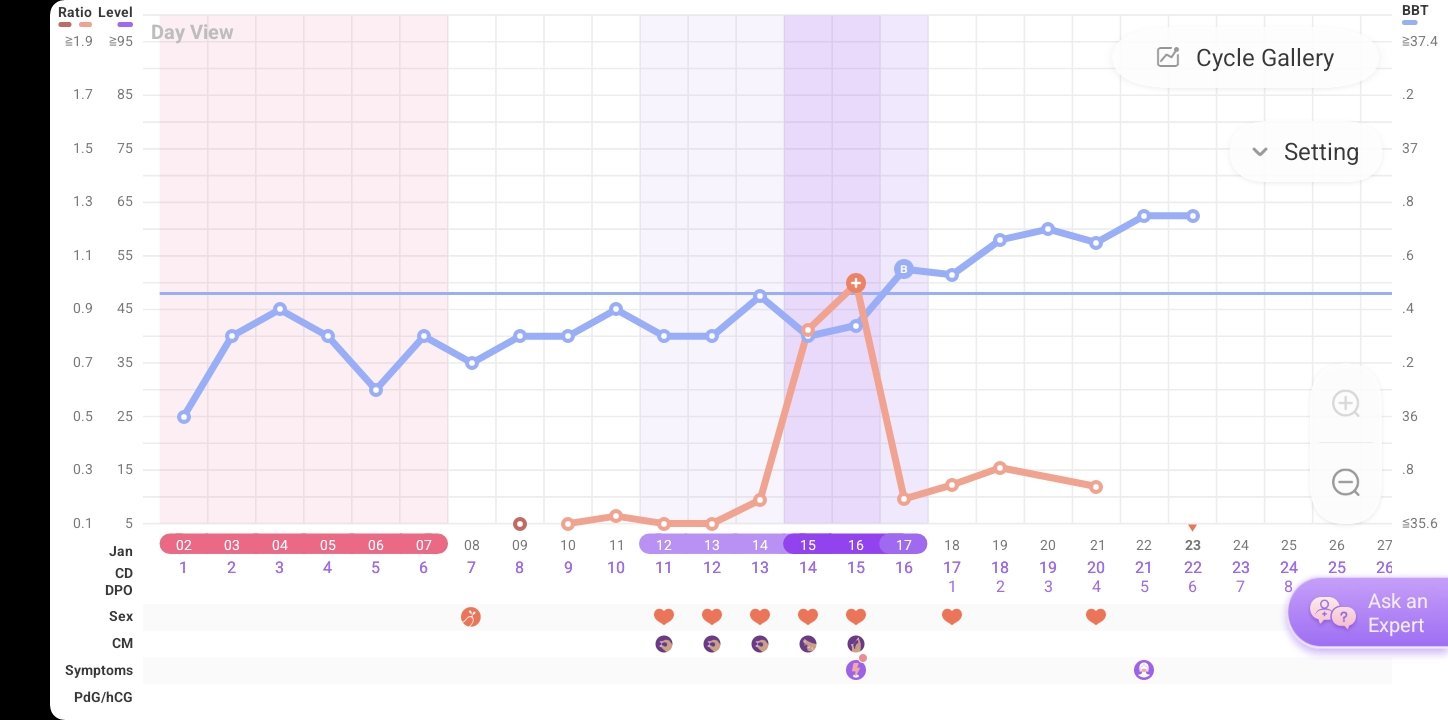Tap the heart icon under Jan 21
1448x720 pixels.
[x=1095, y=617]
